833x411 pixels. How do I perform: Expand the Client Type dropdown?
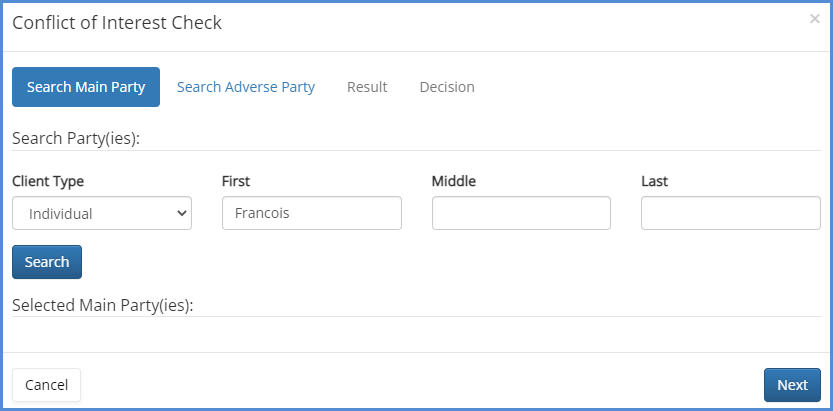(x=102, y=213)
